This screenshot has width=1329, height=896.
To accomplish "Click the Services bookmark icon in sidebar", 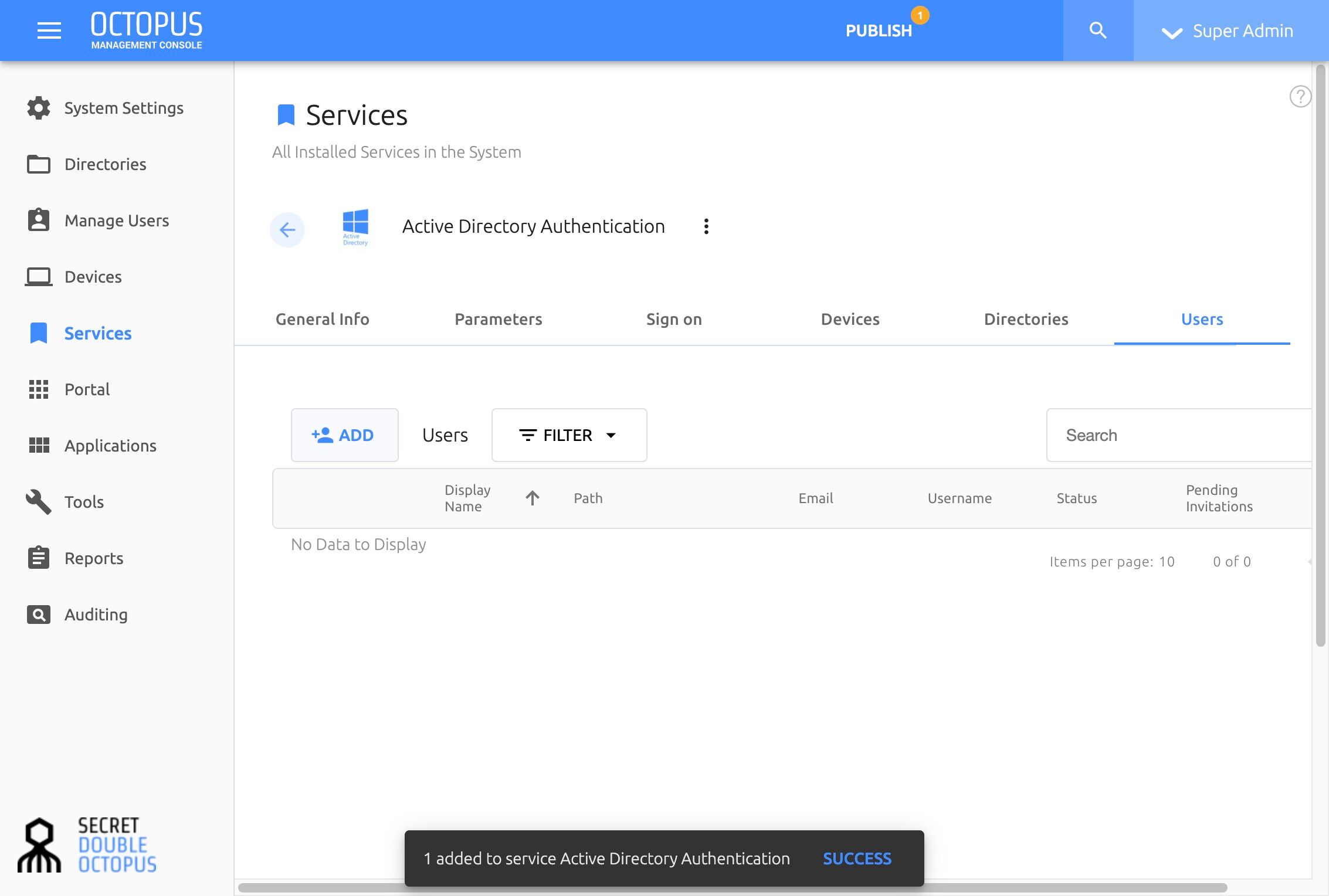I will [x=39, y=333].
